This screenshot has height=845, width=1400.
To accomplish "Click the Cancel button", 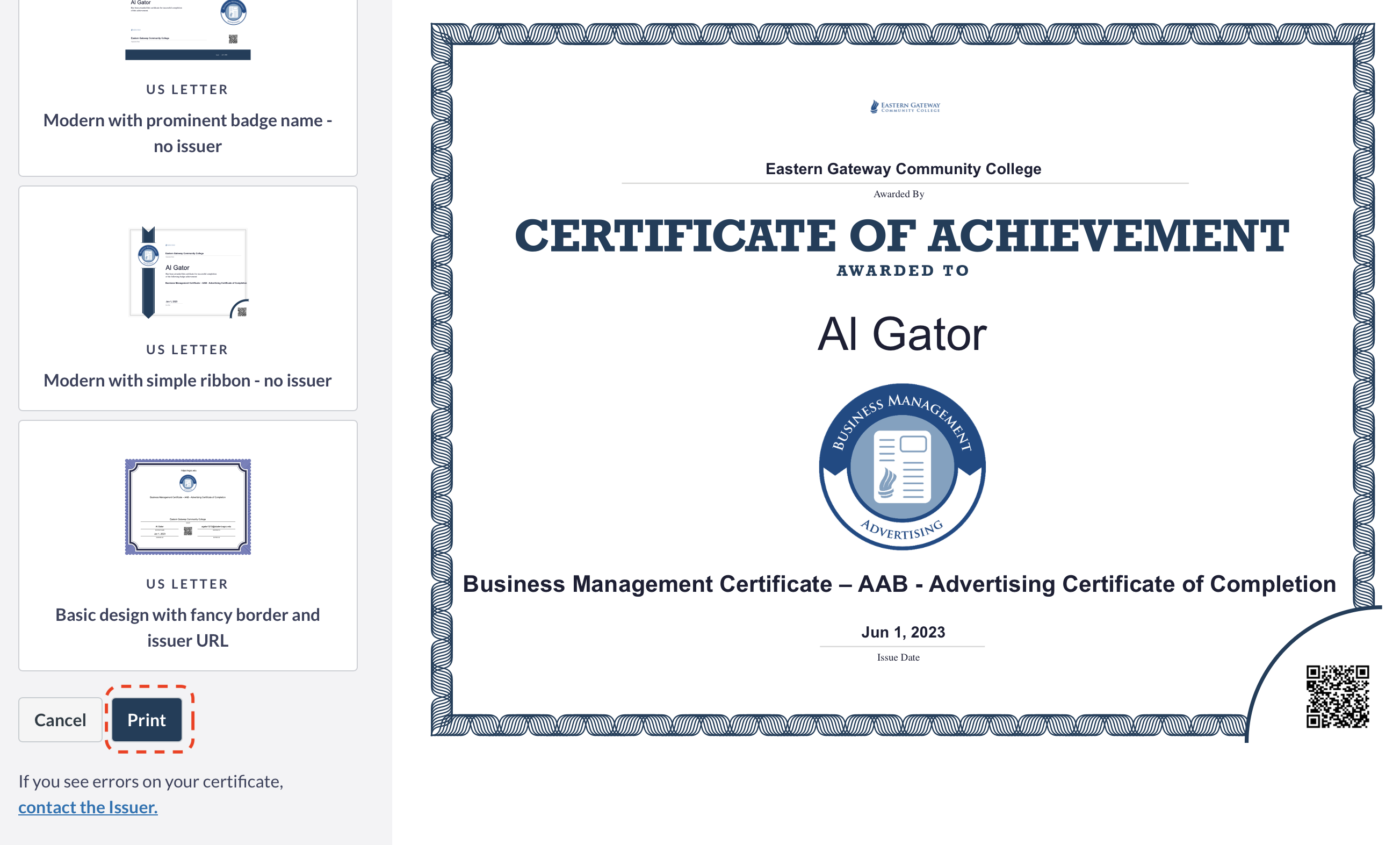I will 60,719.
